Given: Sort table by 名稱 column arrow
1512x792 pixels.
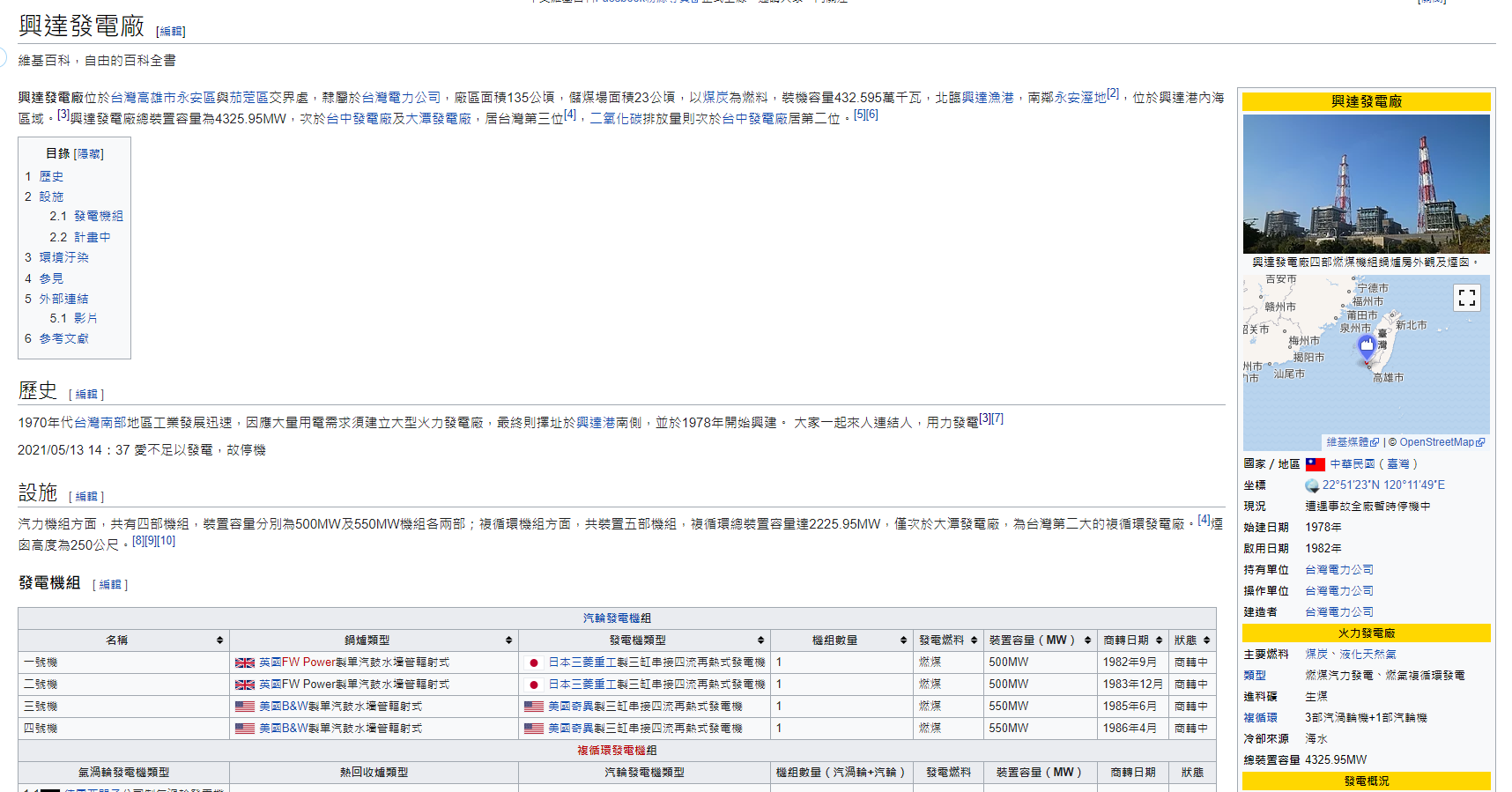Looking at the screenshot, I should [219, 640].
